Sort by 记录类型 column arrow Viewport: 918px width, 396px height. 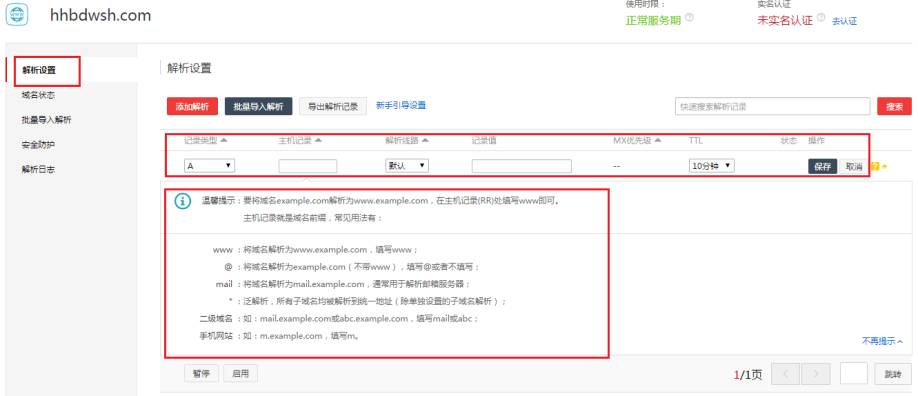(x=224, y=141)
